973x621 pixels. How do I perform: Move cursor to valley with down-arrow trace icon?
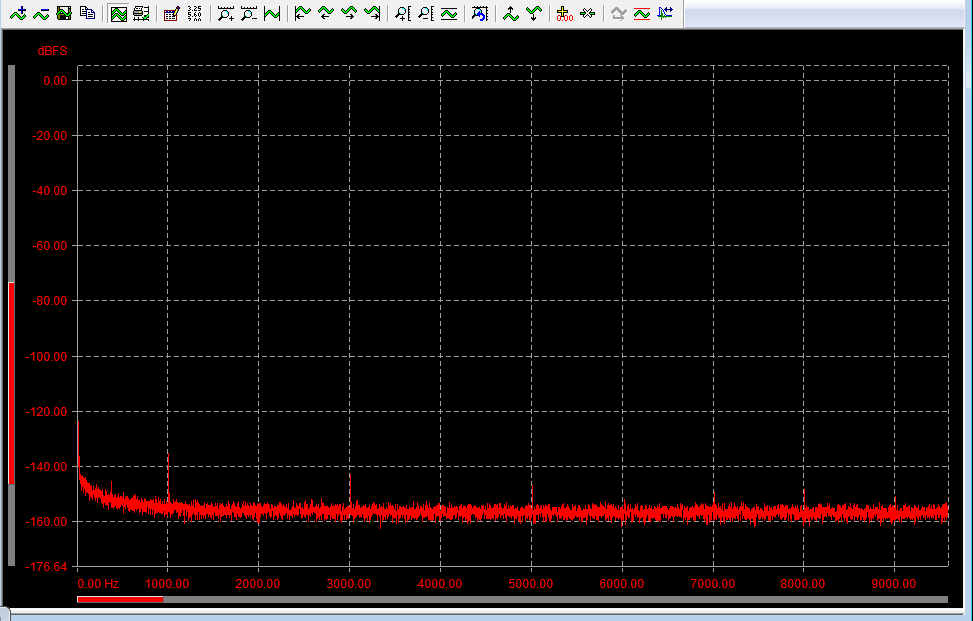534,13
